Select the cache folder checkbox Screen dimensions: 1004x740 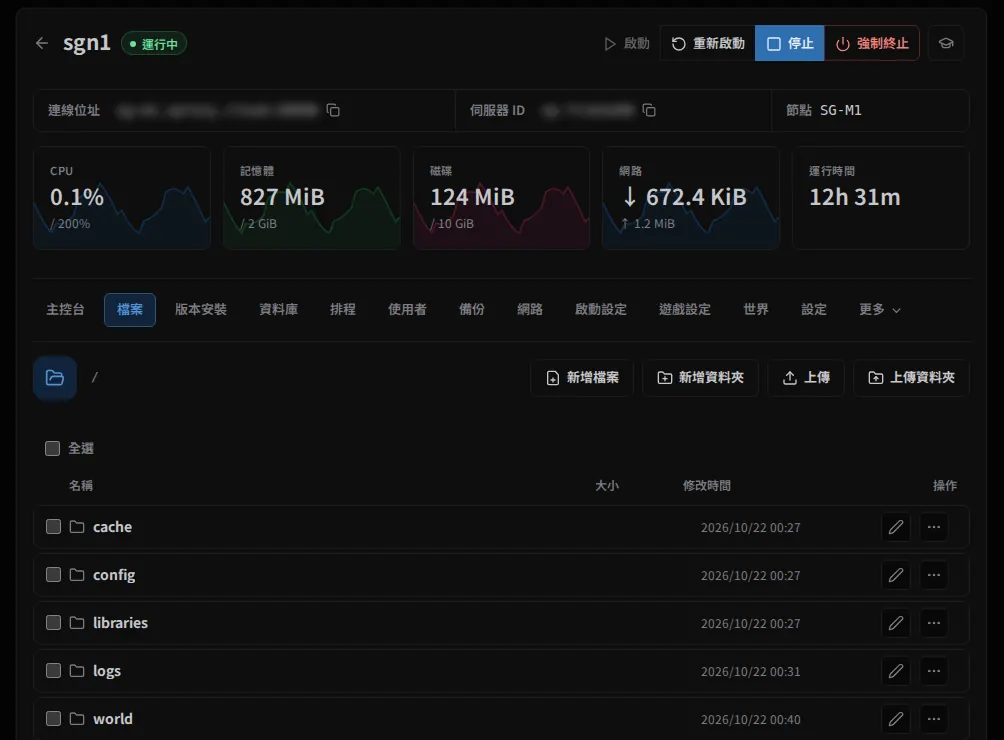click(x=53, y=527)
